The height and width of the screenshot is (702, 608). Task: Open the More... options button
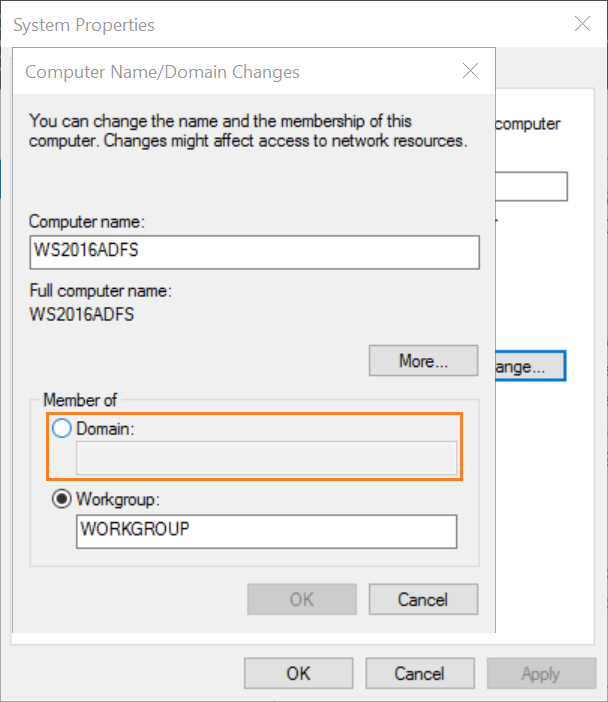tap(424, 360)
